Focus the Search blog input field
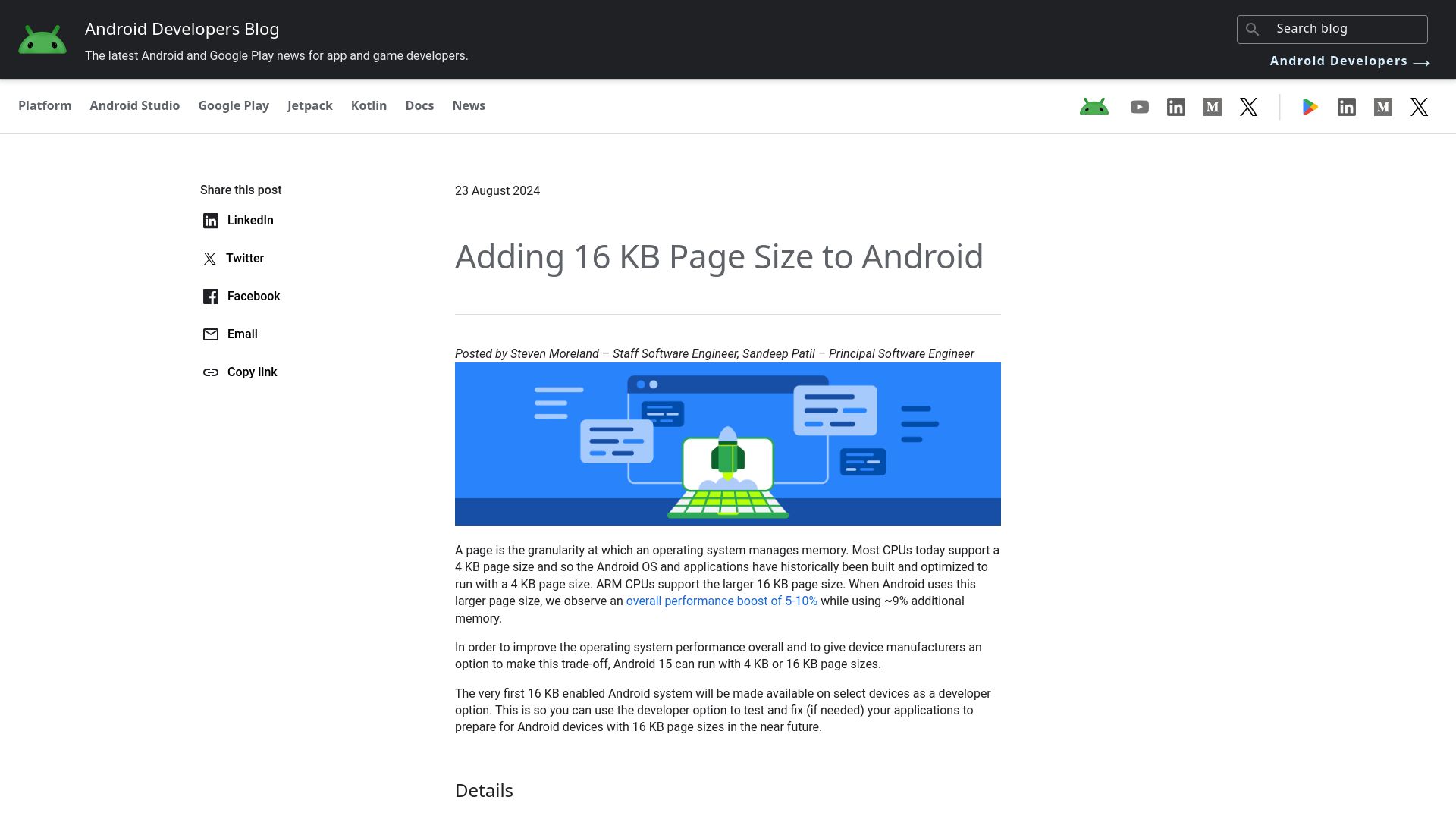 tap(1332, 29)
